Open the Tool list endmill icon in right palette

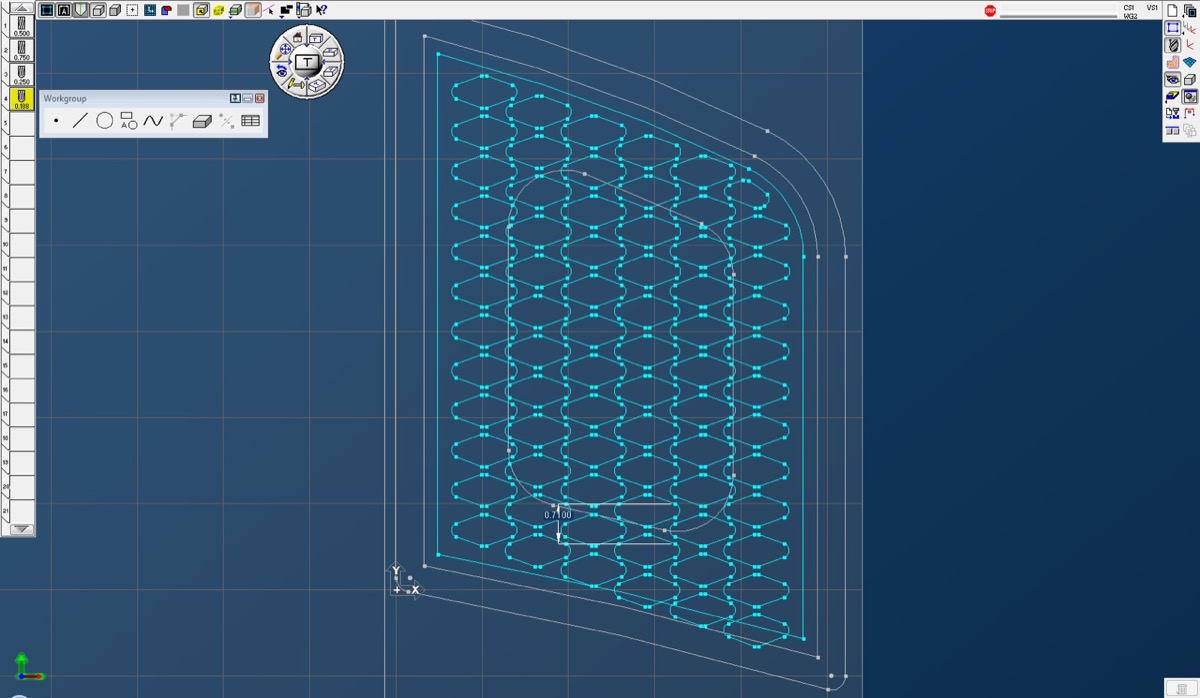[x=1173, y=45]
